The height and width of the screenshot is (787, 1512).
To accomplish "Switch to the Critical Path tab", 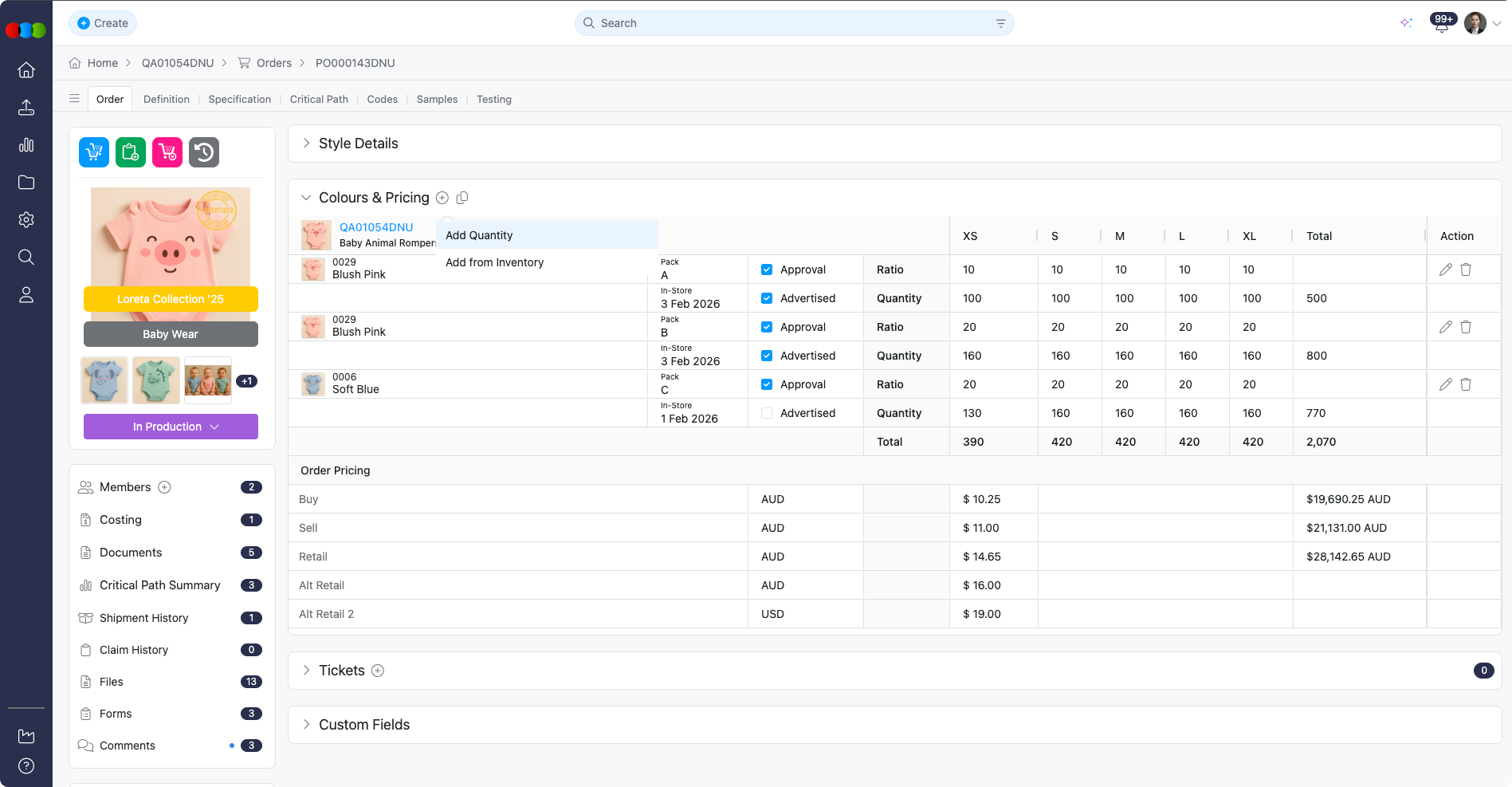I will coord(319,100).
